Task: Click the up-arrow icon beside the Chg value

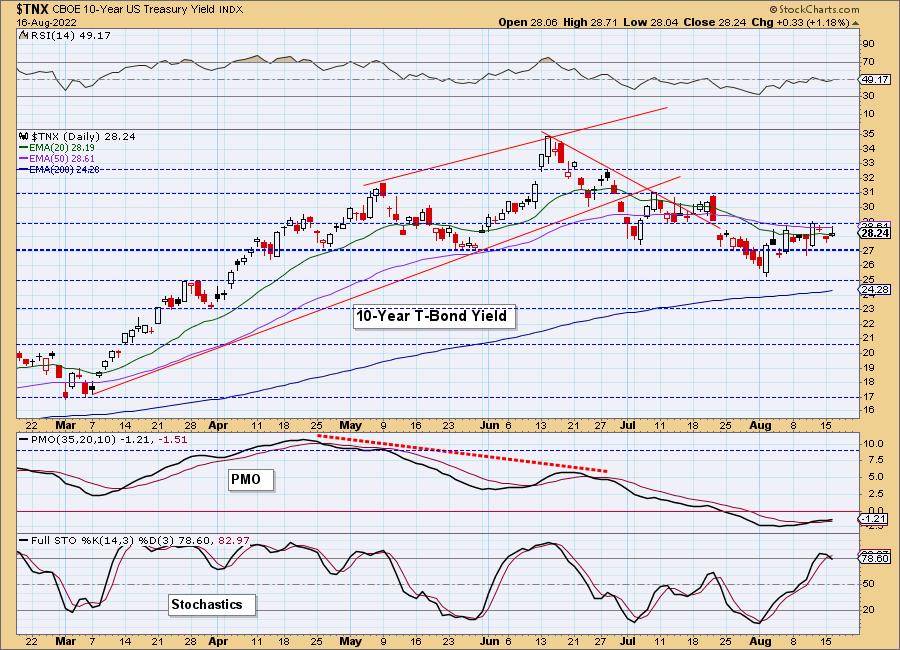Action: [855, 23]
